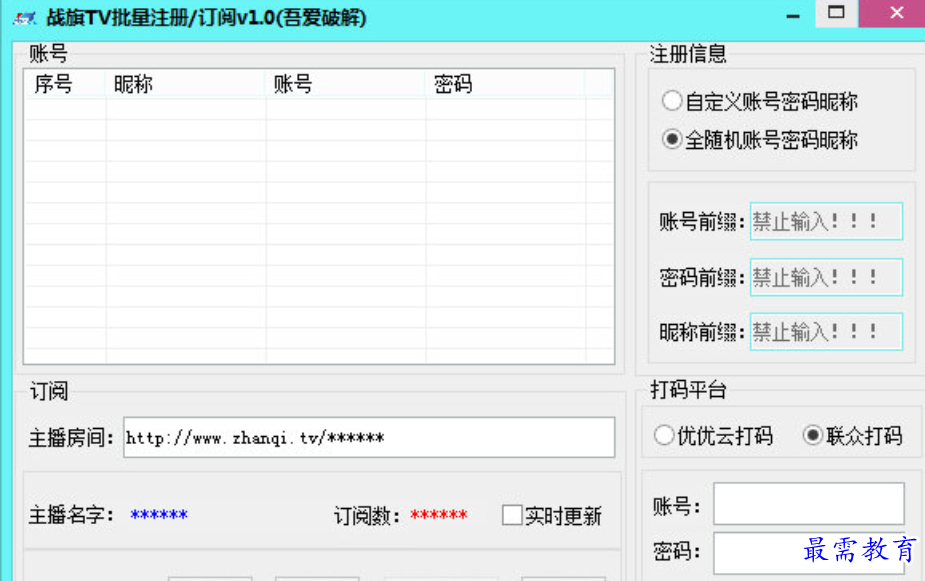Click the red 订阅数 value
The image size is (925, 581).
point(439,515)
